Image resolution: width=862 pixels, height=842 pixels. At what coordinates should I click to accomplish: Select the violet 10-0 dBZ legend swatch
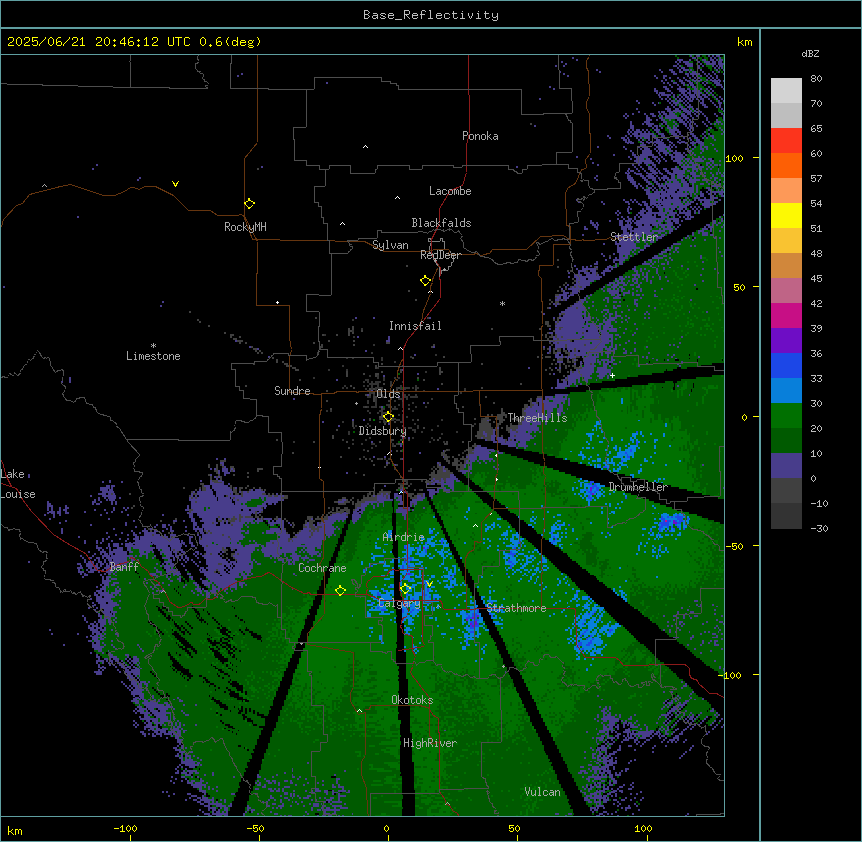coord(786,466)
